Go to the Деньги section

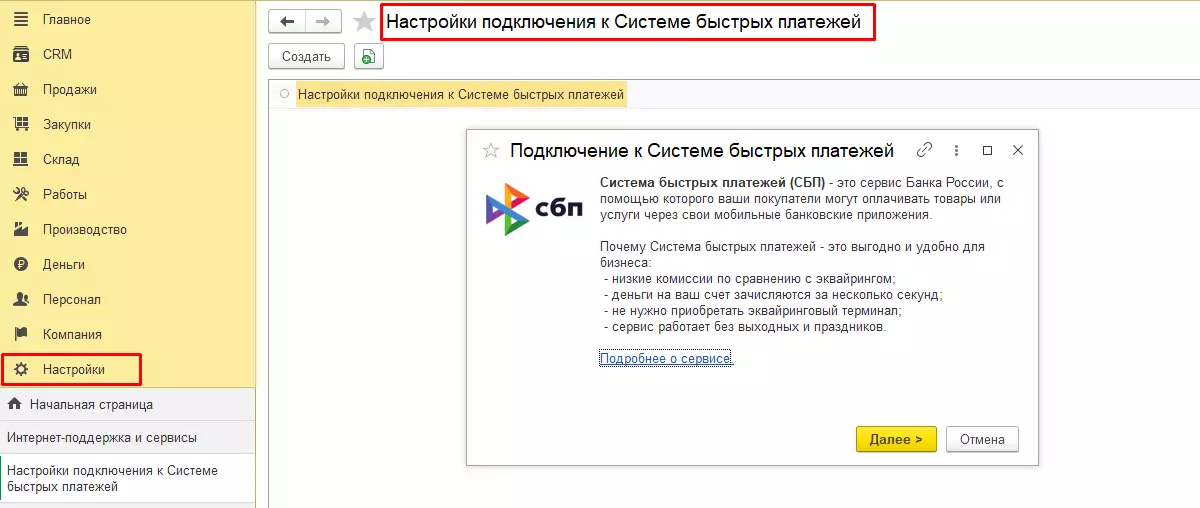click(63, 264)
